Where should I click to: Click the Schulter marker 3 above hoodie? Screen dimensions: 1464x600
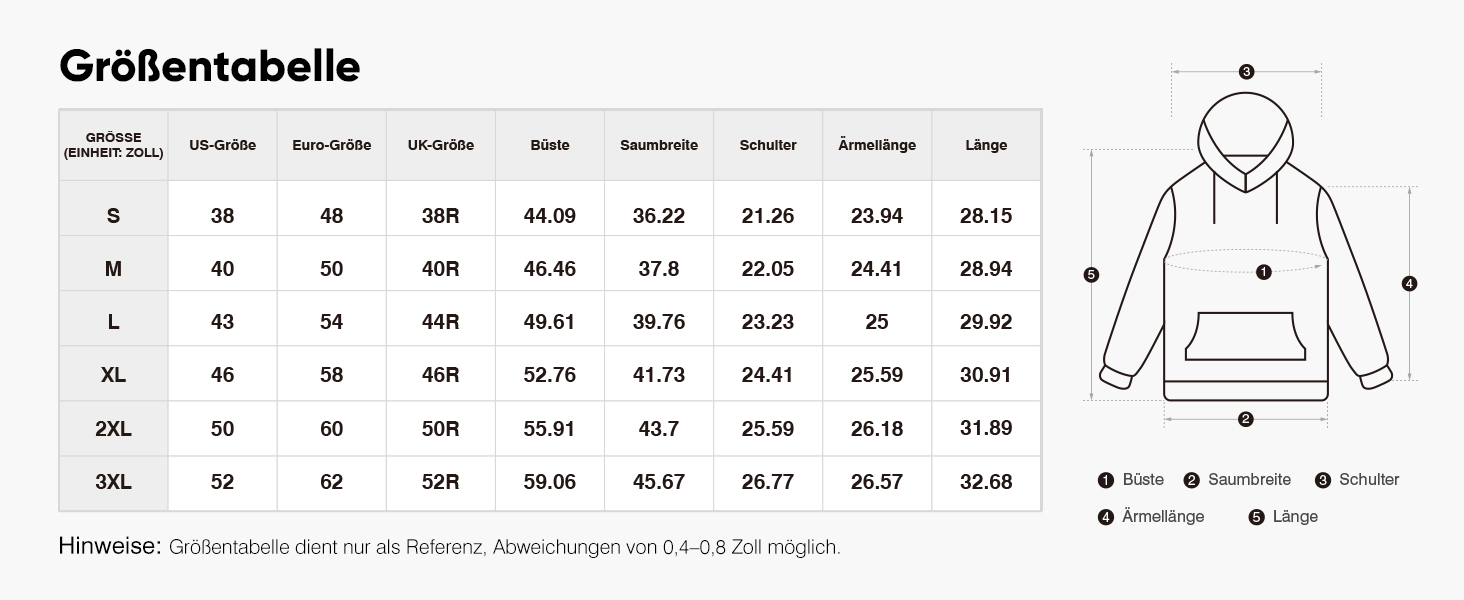point(1246,72)
